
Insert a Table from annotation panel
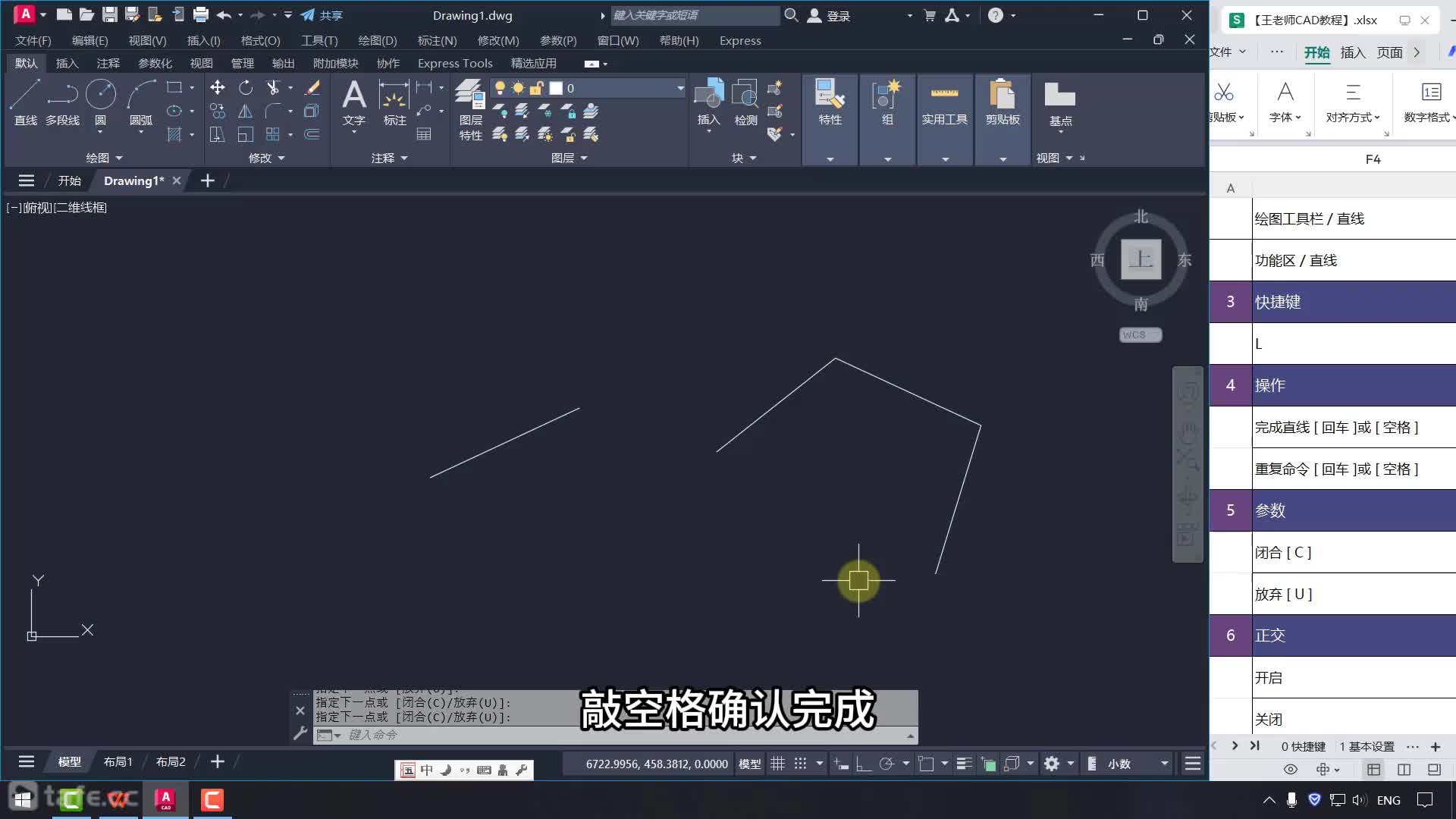click(424, 135)
